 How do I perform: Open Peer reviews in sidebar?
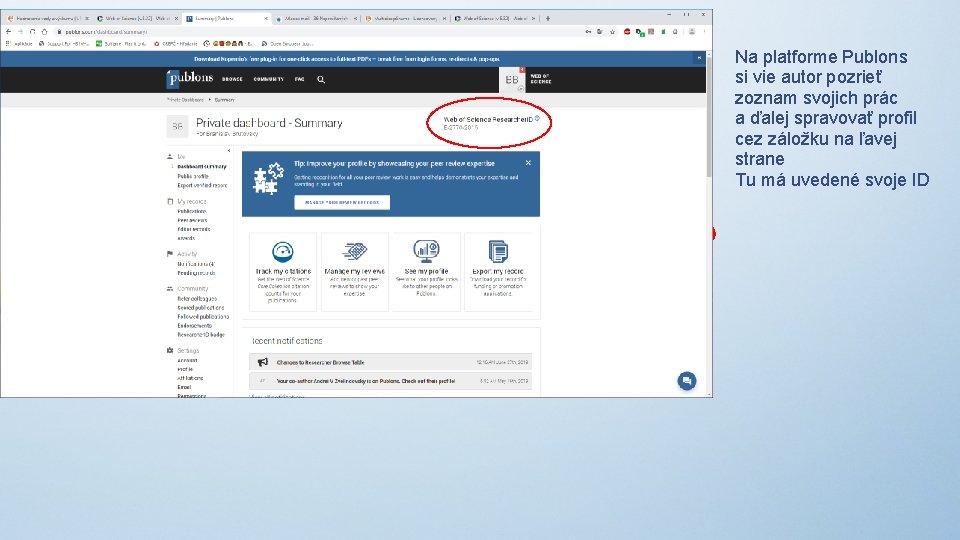click(192, 220)
